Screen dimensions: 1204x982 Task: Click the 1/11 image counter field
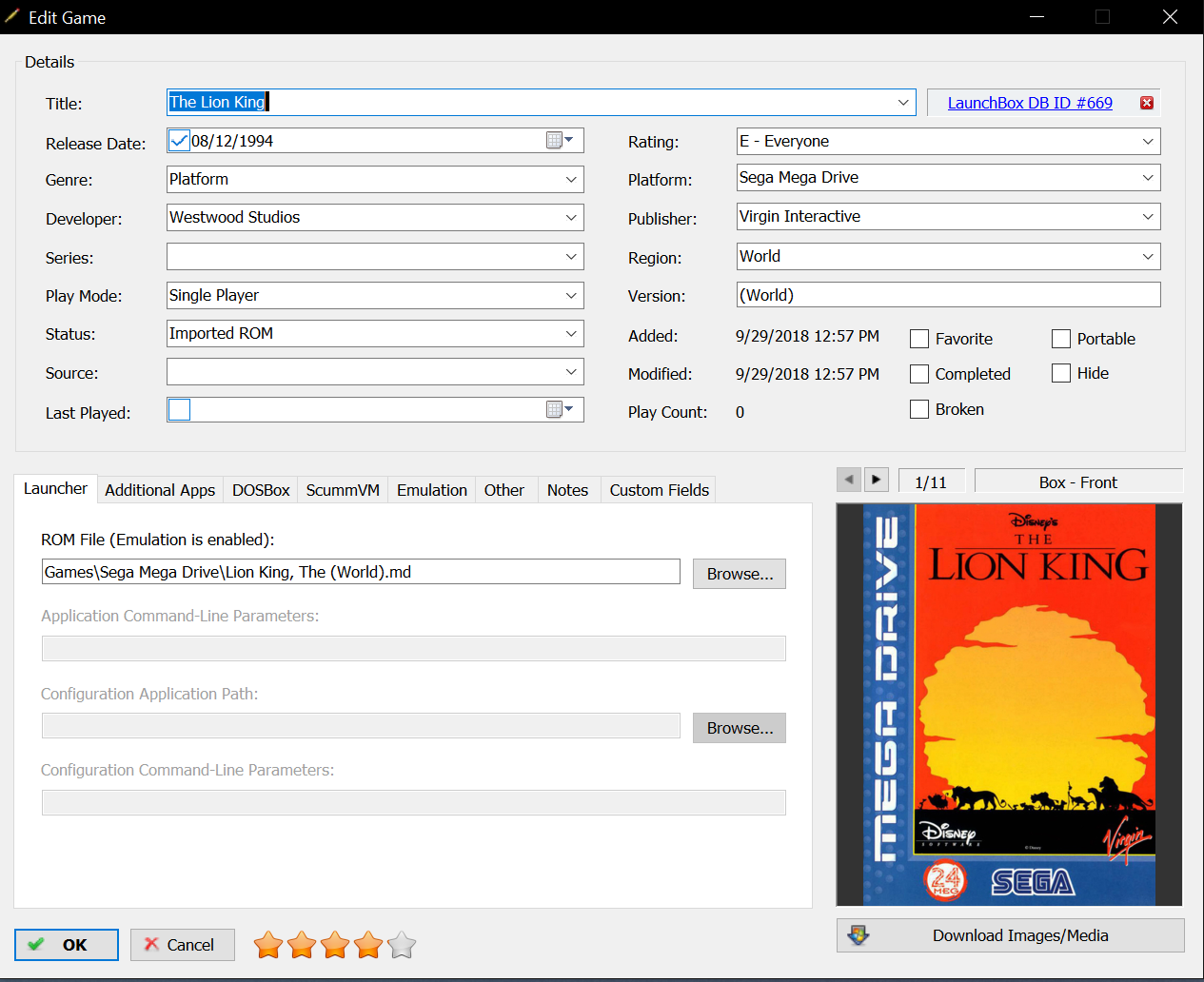[x=931, y=481]
